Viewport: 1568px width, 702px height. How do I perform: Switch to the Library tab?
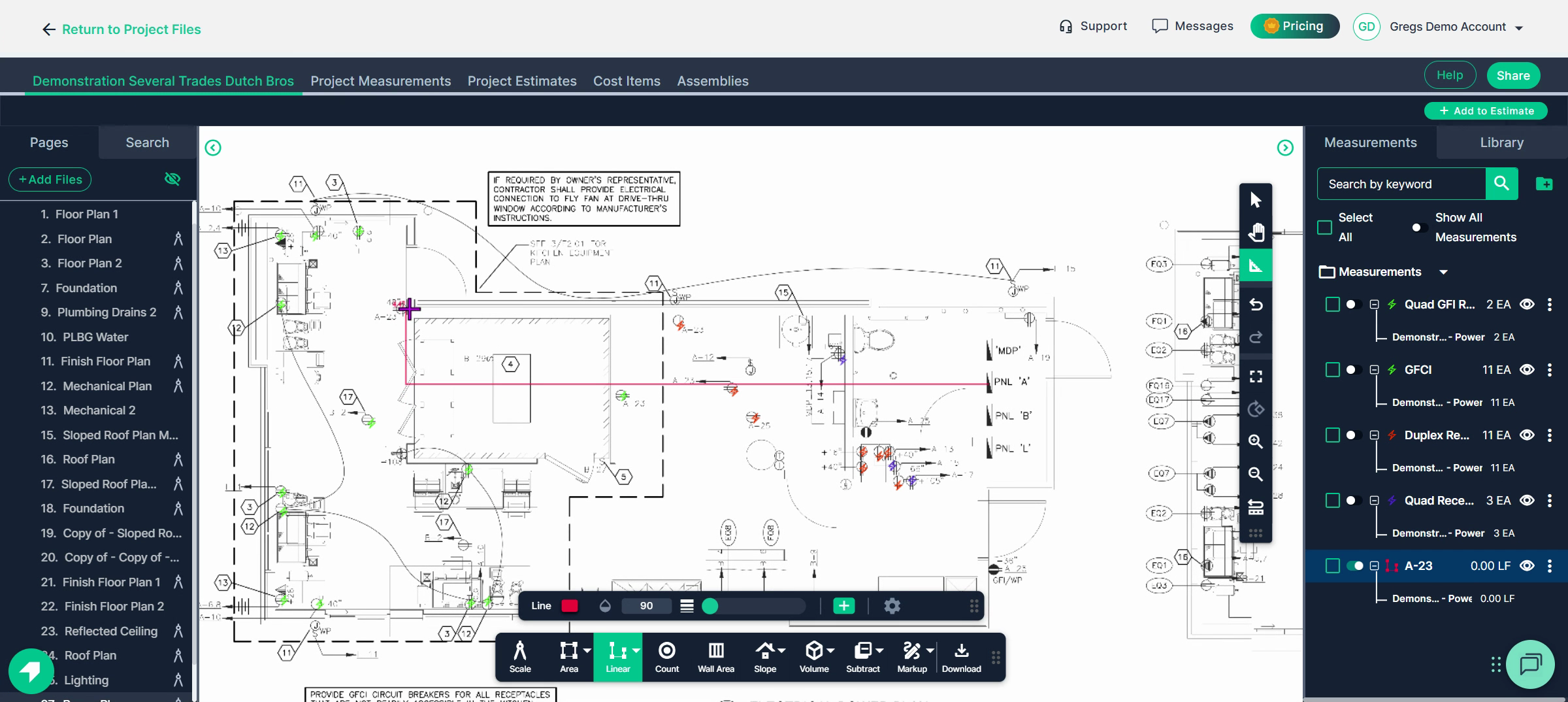[x=1501, y=142]
